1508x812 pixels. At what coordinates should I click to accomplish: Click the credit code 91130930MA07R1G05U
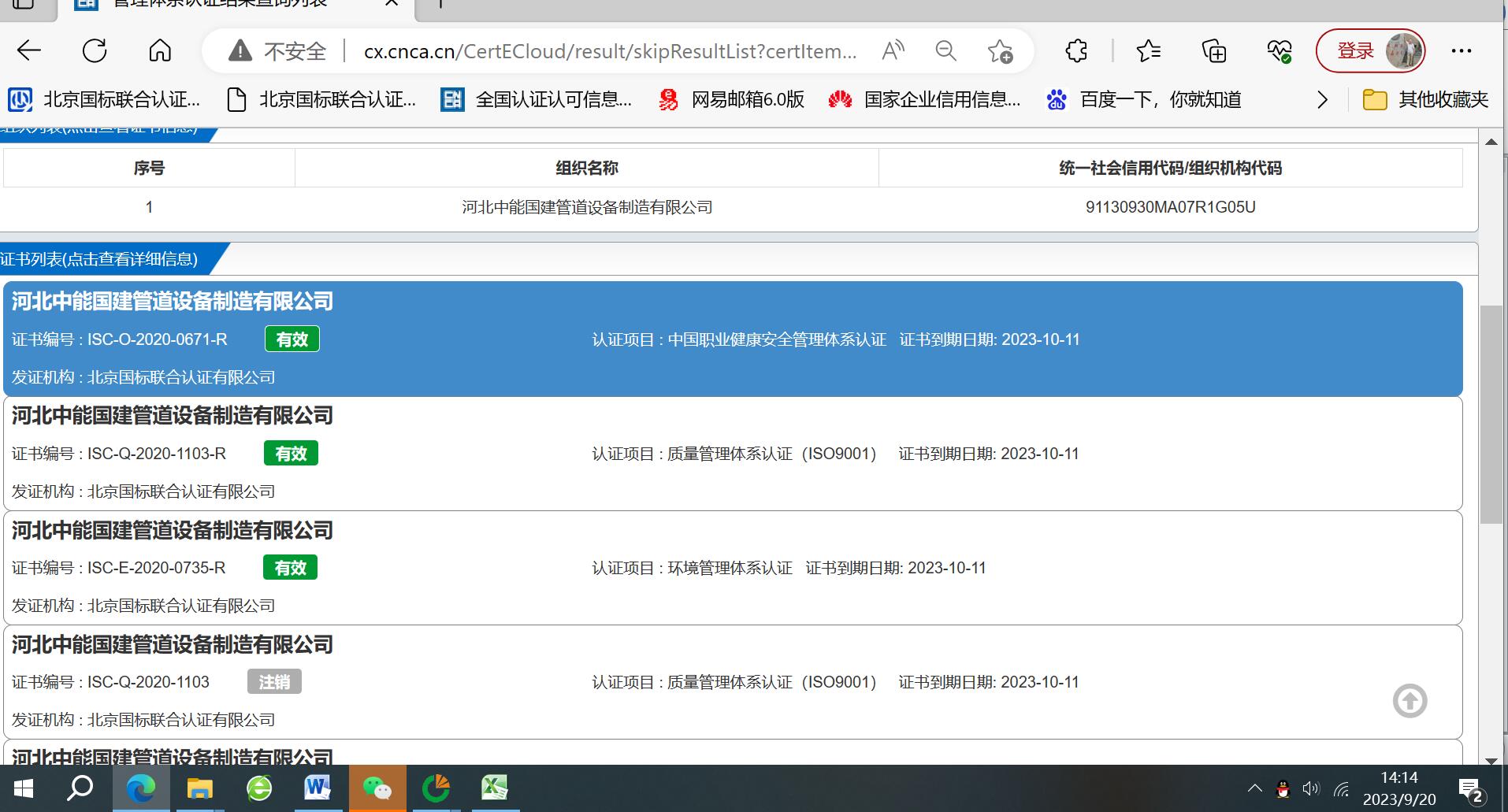point(1170,207)
